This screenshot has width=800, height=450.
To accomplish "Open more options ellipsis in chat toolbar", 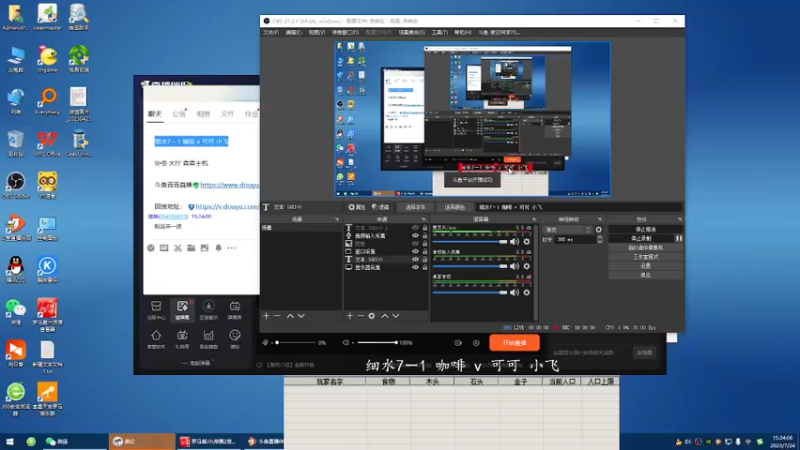I will pyautogui.click(x=232, y=248).
